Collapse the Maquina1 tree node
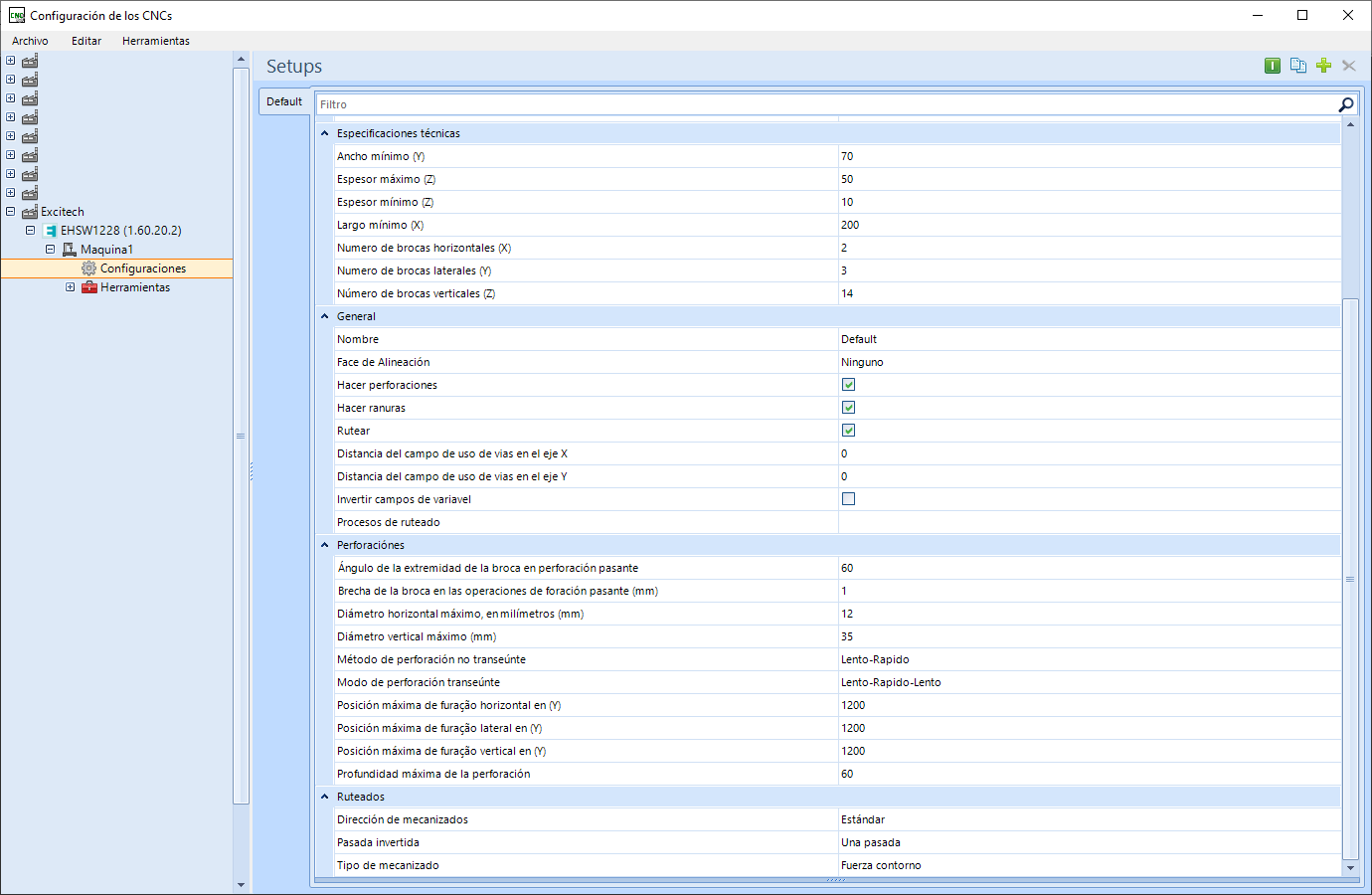This screenshot has height=895, width=1372. click(x=51, y=250)
